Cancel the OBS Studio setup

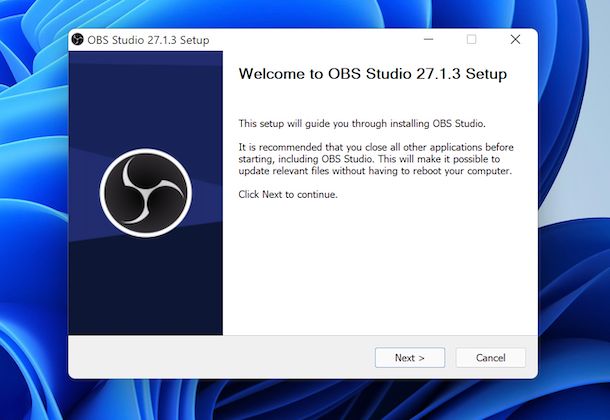(x=491, y=357)
